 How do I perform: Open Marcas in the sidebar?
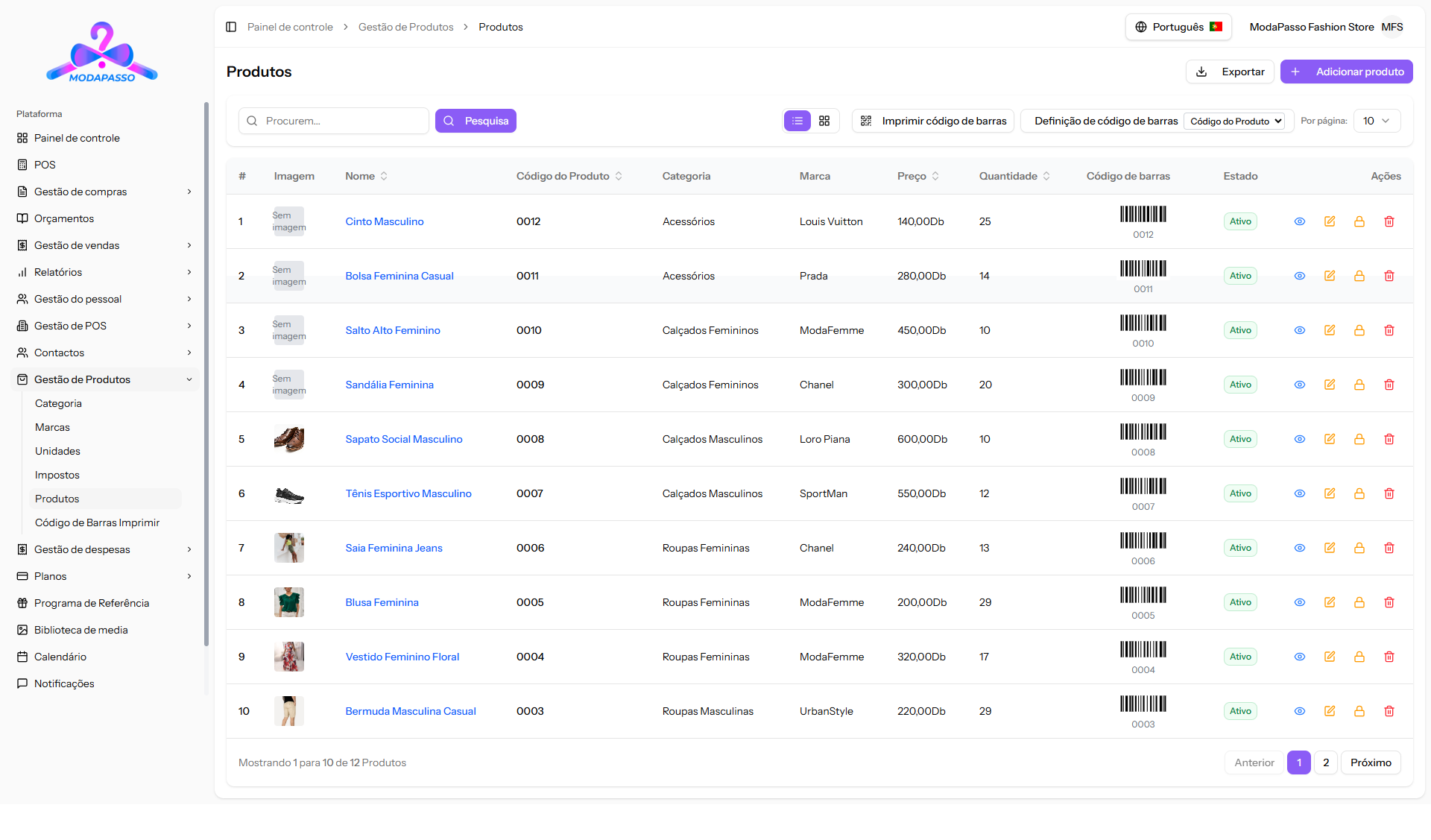[52, 427]
